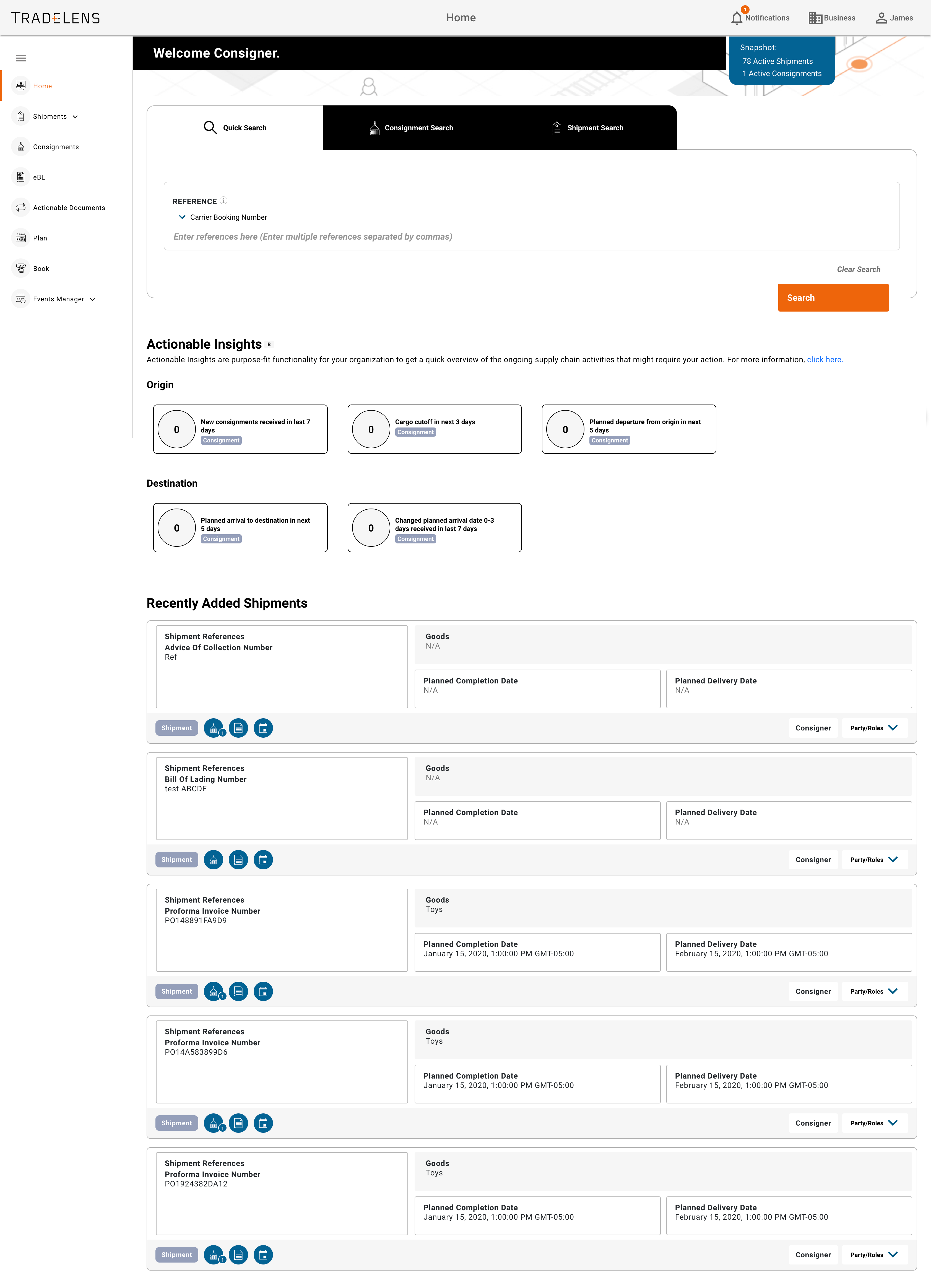
Task: Click consignment icon on PO148891FA9D9 shipment
Action: (x=214, y=992)
